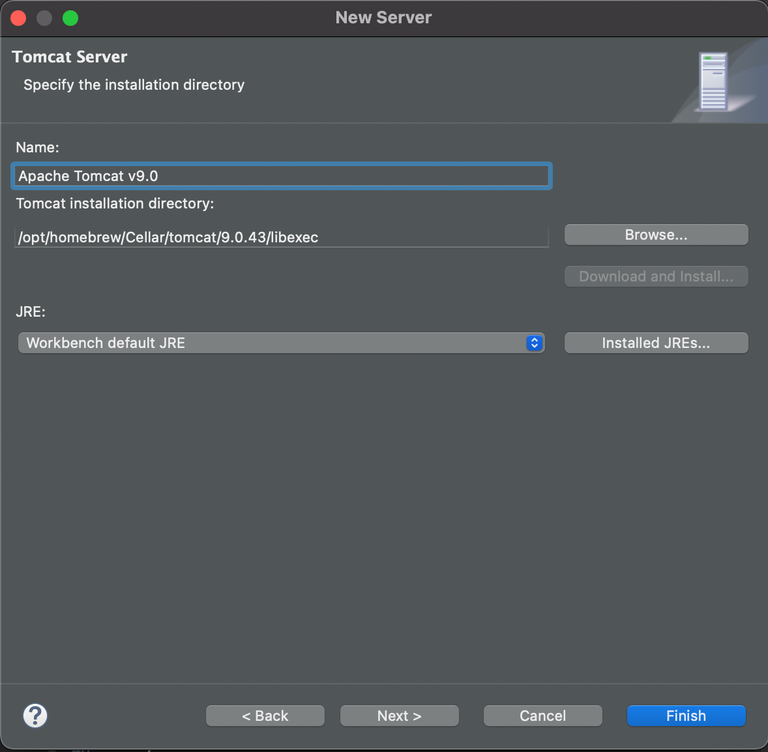
Task: Close the New Server window
Action: pyautogui.click(x=18, y=18)
